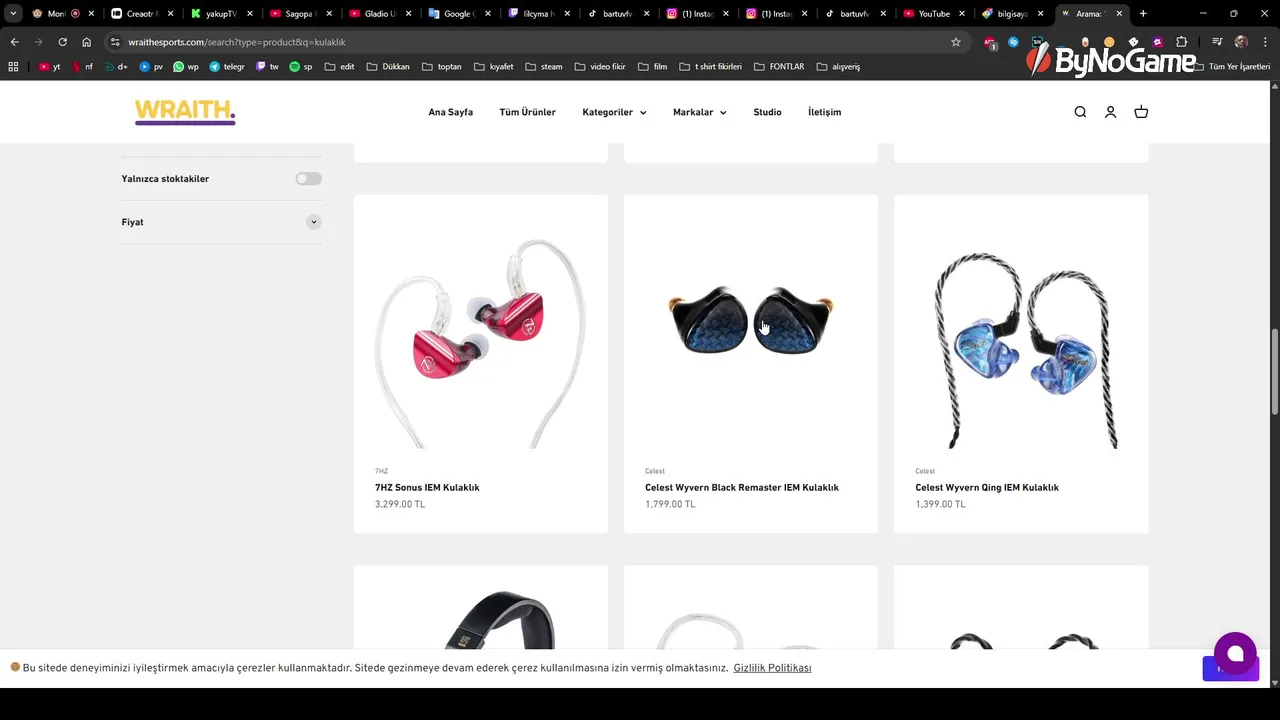Open the wp WhatsApp bookmark

point(186,67)
